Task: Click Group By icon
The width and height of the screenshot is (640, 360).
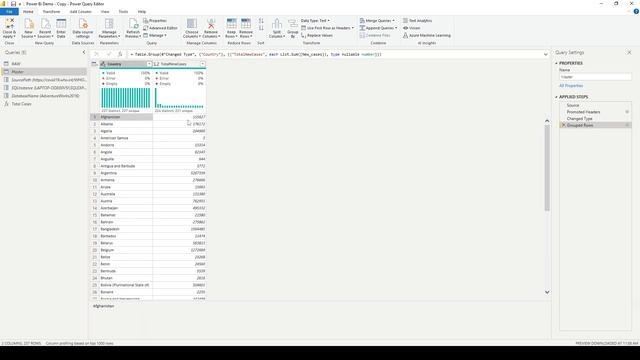Action: (x=293, y=24)
